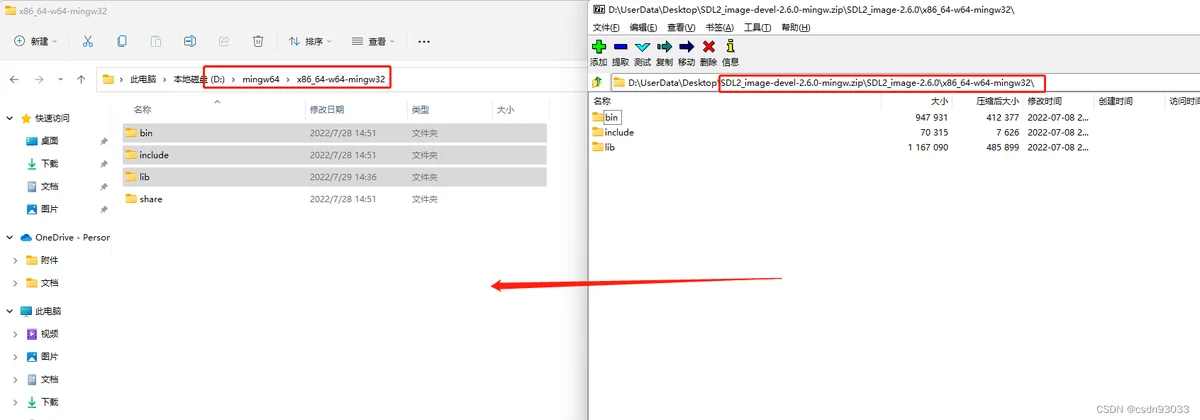1200x420 pixels.
Task: Click the 7-Zip 测试 (Test) icon
Action: pyautogui.click(x=643, y=47)
